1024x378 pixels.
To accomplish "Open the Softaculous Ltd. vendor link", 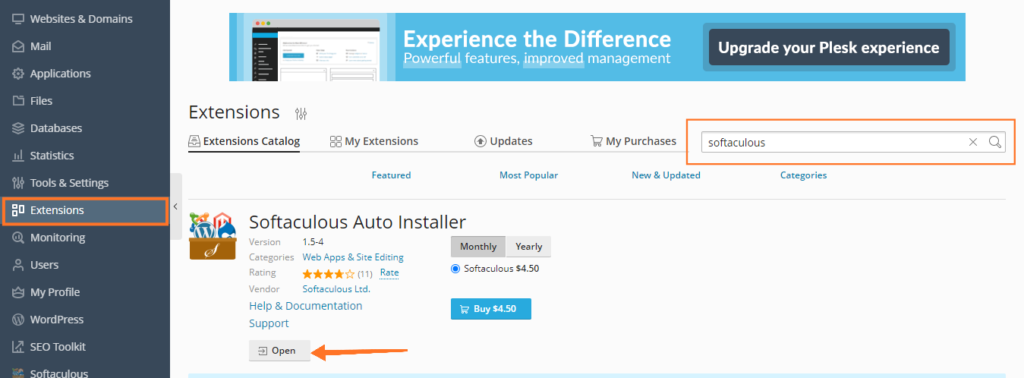I will (x=336, y=289).
